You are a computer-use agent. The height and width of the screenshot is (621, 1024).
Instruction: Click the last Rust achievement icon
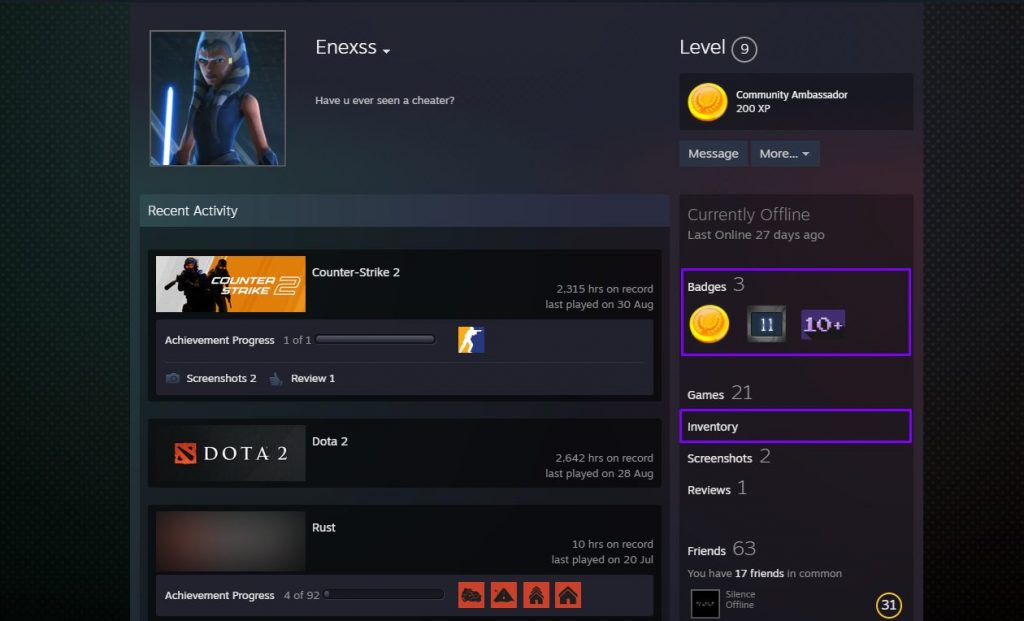click(568, 595)
